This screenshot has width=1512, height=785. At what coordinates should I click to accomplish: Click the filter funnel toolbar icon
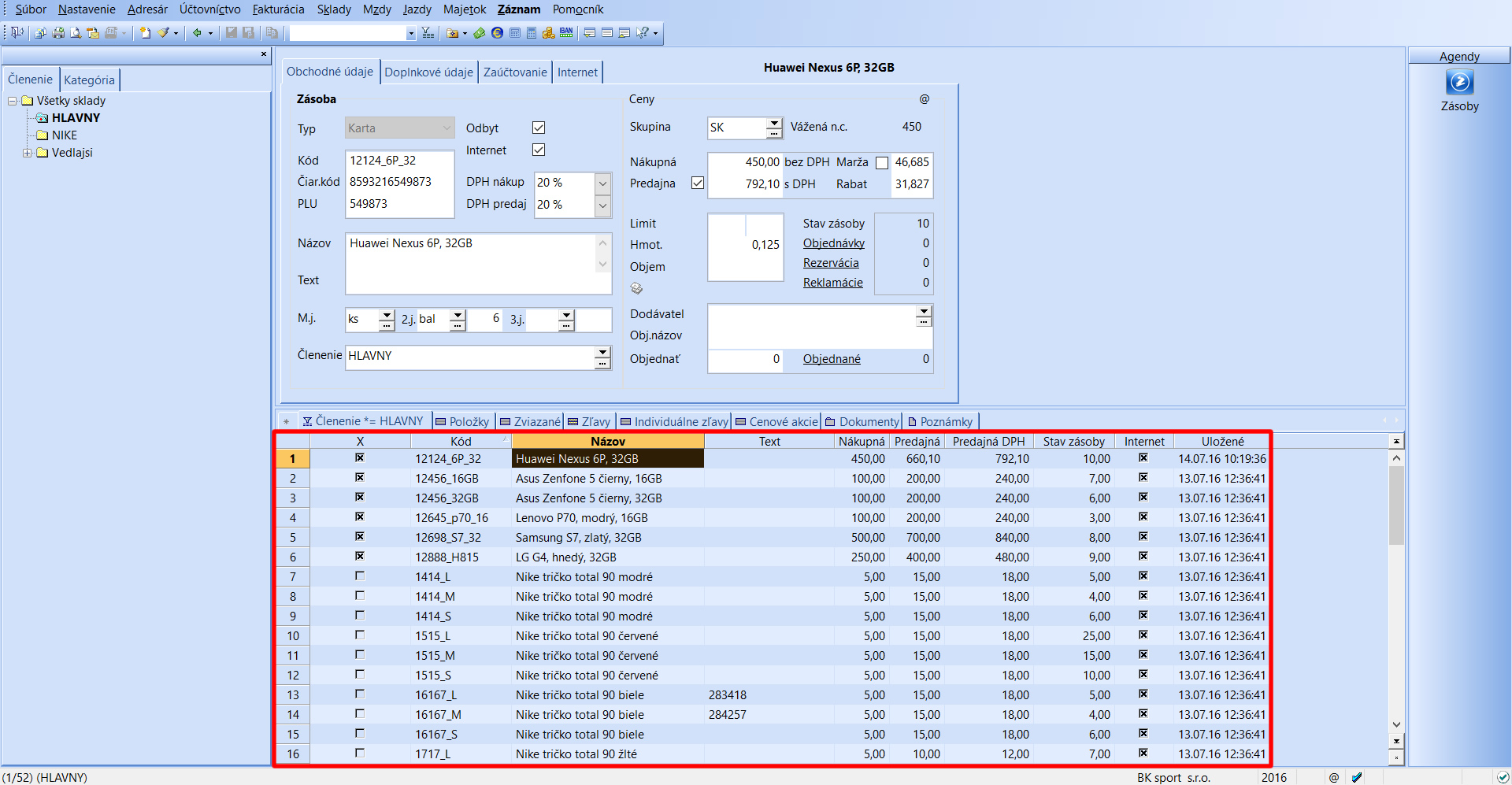(x=428, y=33)
